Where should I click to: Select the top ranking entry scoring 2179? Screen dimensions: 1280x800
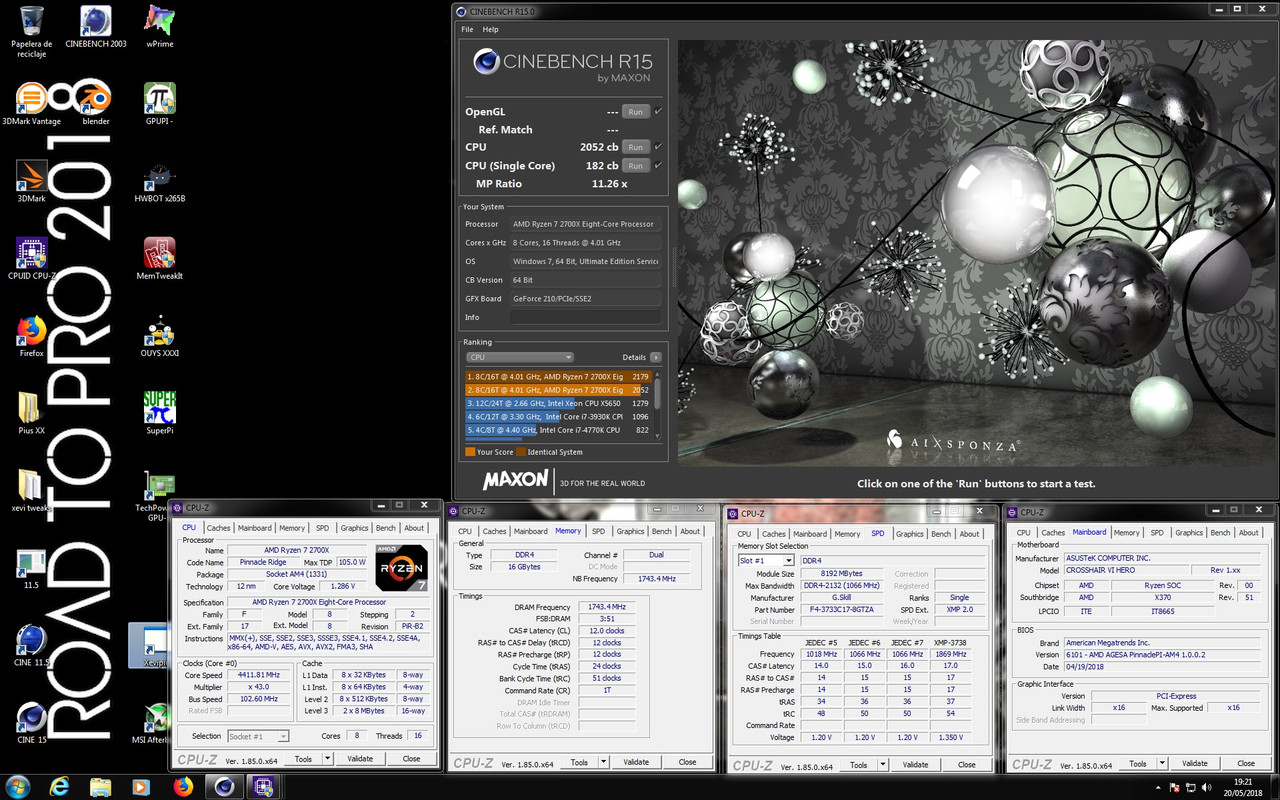coord(559,376)
